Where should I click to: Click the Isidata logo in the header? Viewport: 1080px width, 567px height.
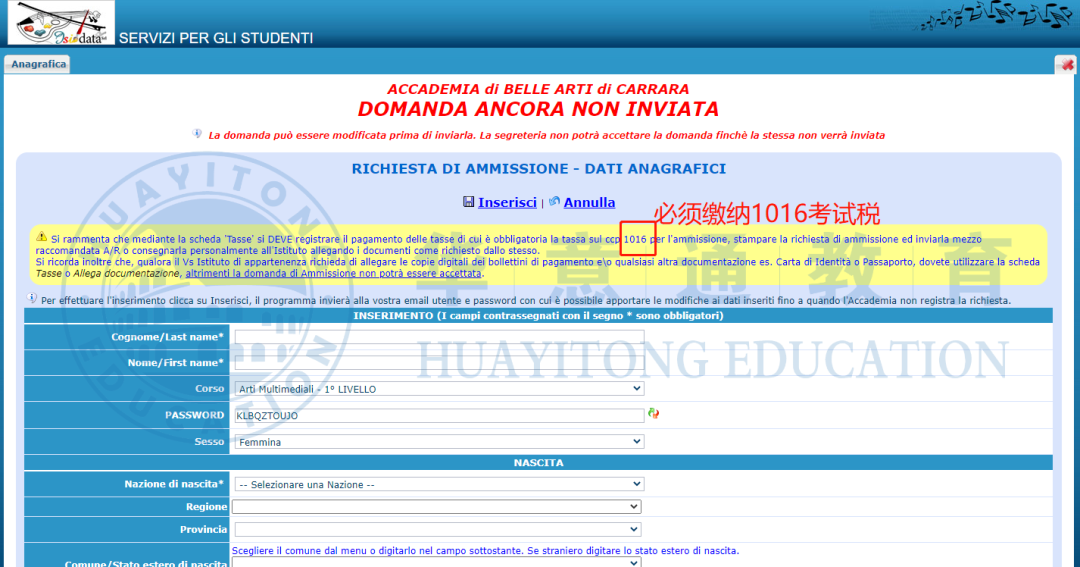click(x=61, y=23)
